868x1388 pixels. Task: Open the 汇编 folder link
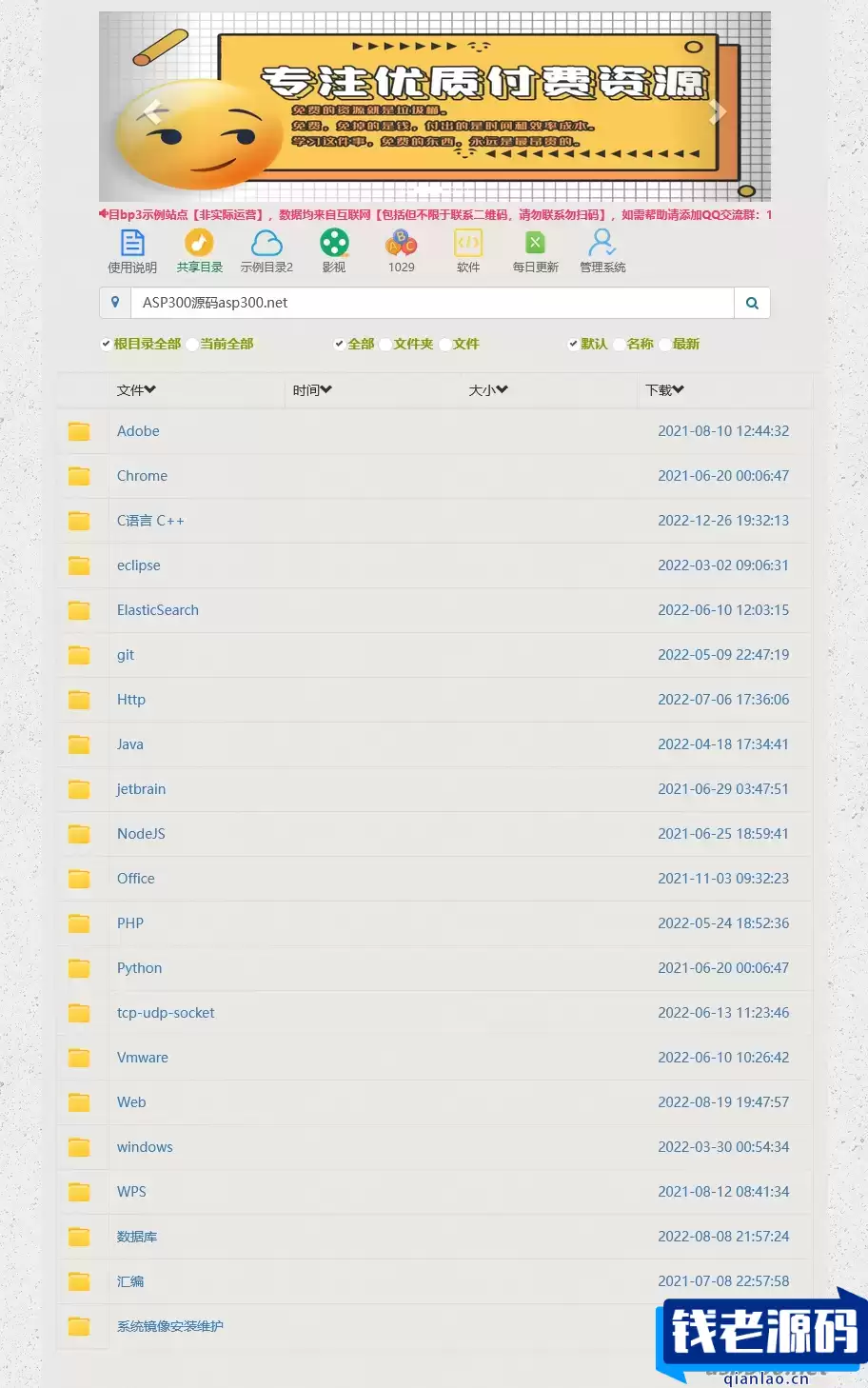click(130, 1281)
